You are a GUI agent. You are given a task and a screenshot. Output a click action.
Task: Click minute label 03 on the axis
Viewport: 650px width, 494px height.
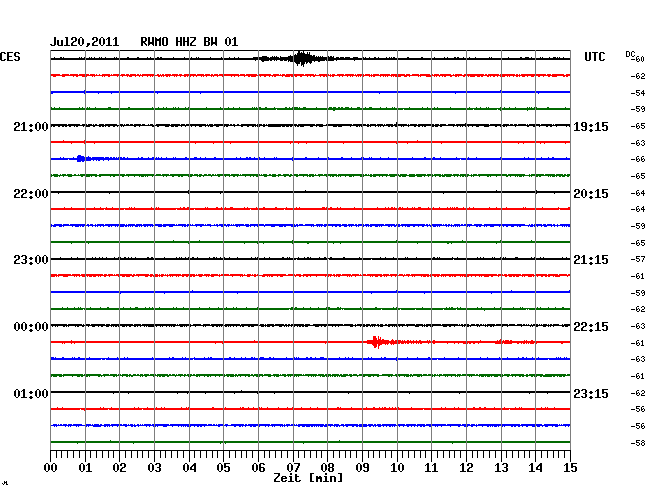tap(154, 468)
